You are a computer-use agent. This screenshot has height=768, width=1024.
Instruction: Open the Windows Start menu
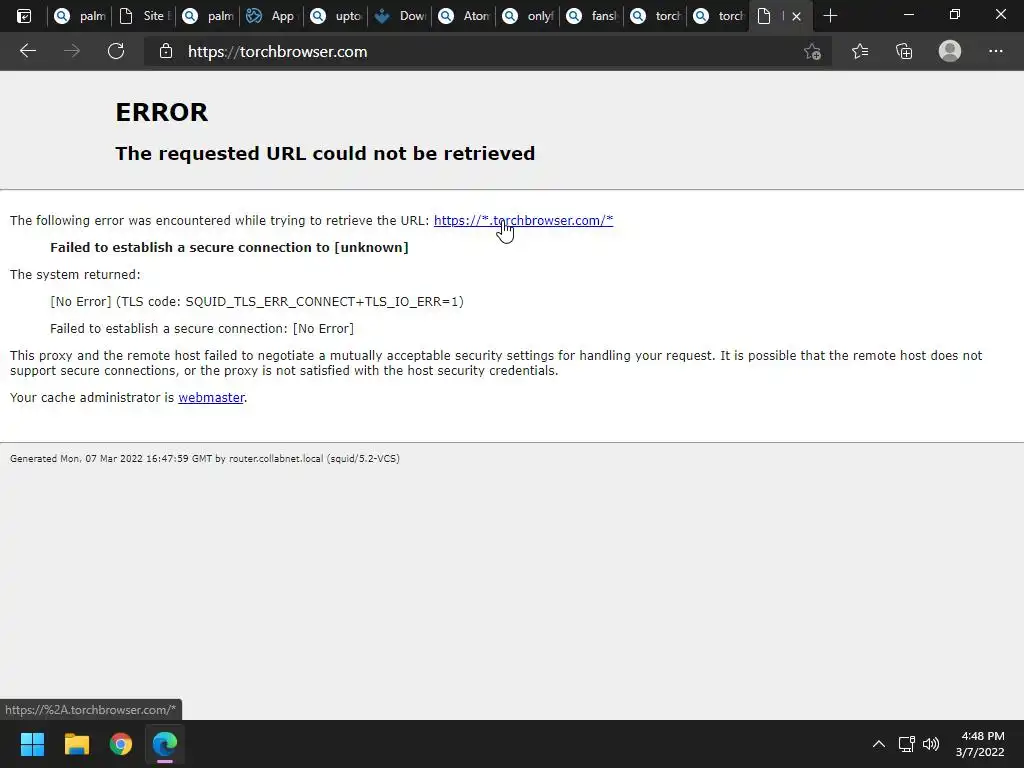pyautogui.click(x=32, y=744)
